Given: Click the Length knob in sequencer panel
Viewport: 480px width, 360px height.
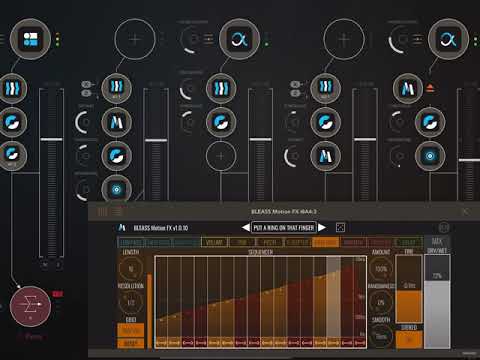Looking at the screenshot, I should tap(131, 268).
